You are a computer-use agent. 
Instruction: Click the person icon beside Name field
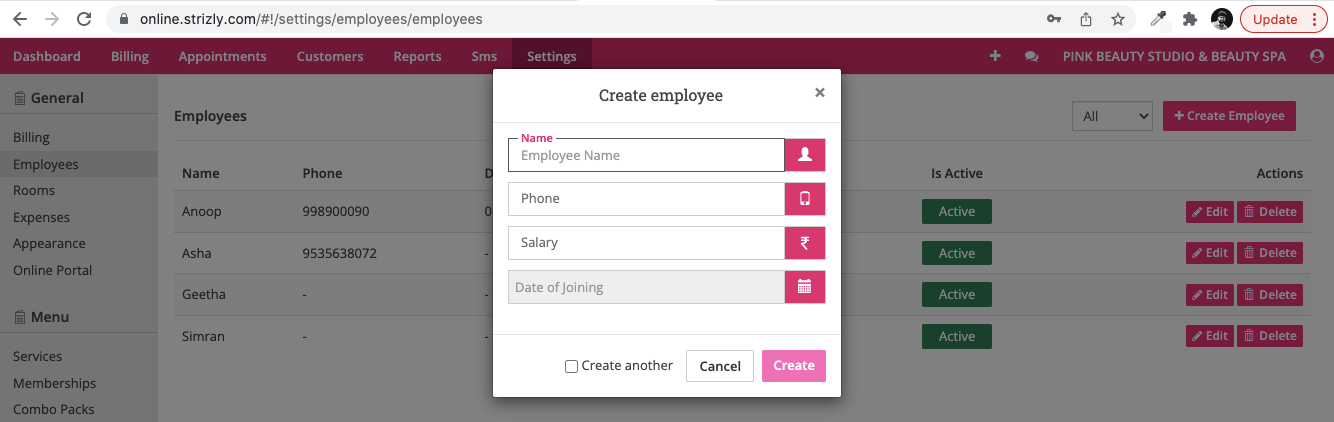pyautogui.click(x=805, y=155)
